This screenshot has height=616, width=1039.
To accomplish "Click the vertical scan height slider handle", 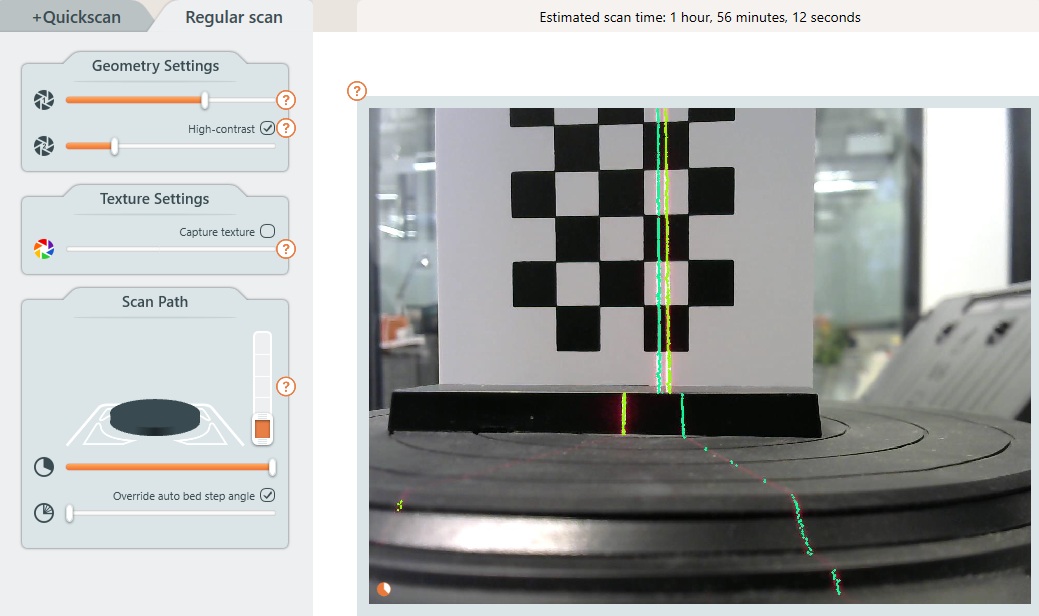I will coord(262,429).
